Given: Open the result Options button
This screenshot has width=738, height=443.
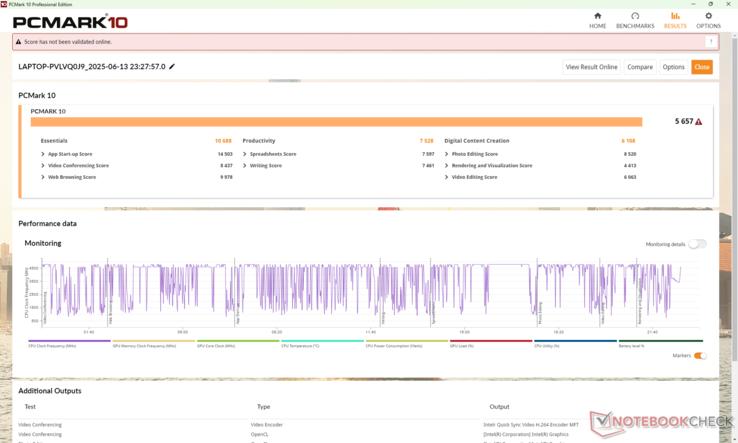Looking at the screenshot, I should [x=673, y=67].
